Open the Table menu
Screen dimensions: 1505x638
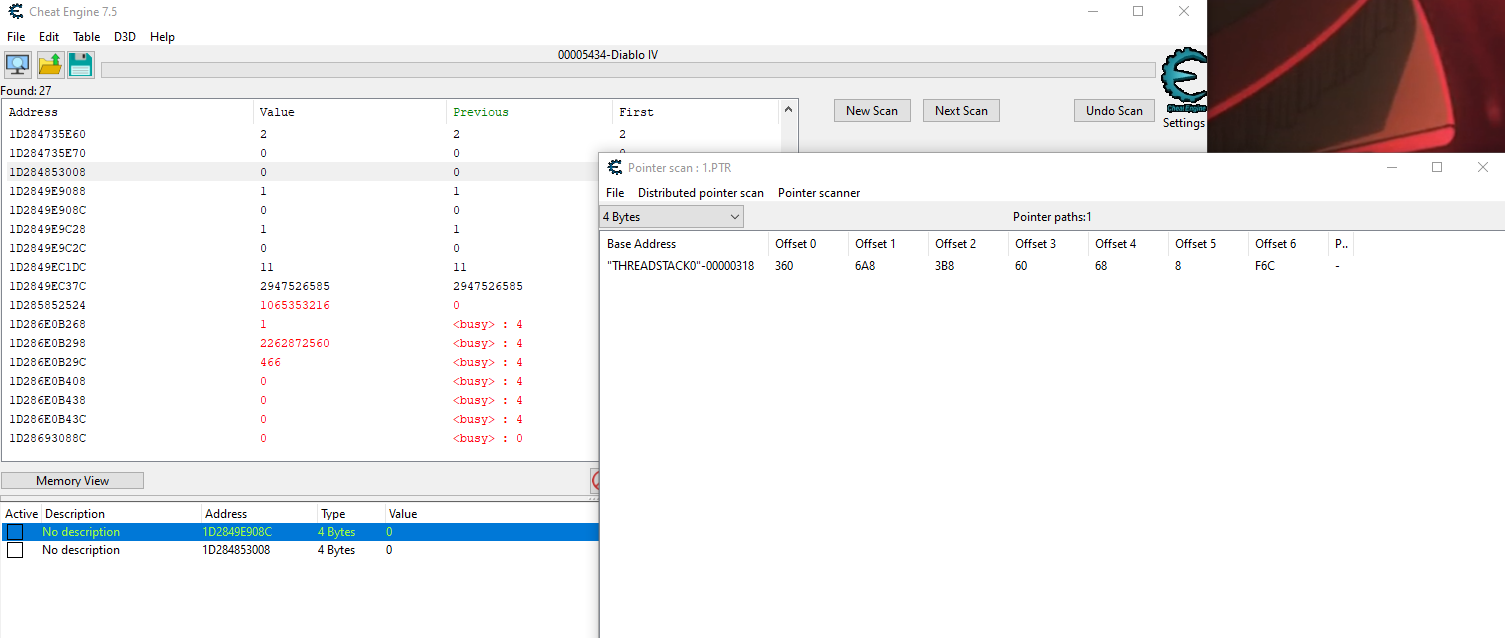click(x=86, y=37)
